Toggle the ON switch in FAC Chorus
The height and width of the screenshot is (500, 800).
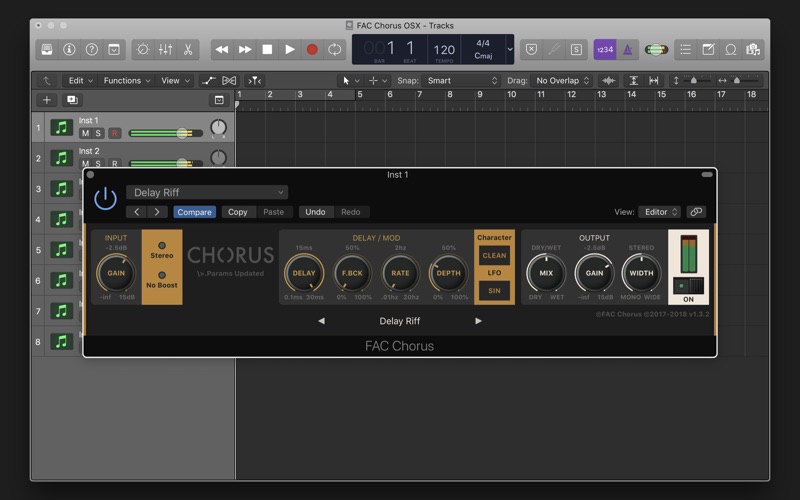pos(688,286)
